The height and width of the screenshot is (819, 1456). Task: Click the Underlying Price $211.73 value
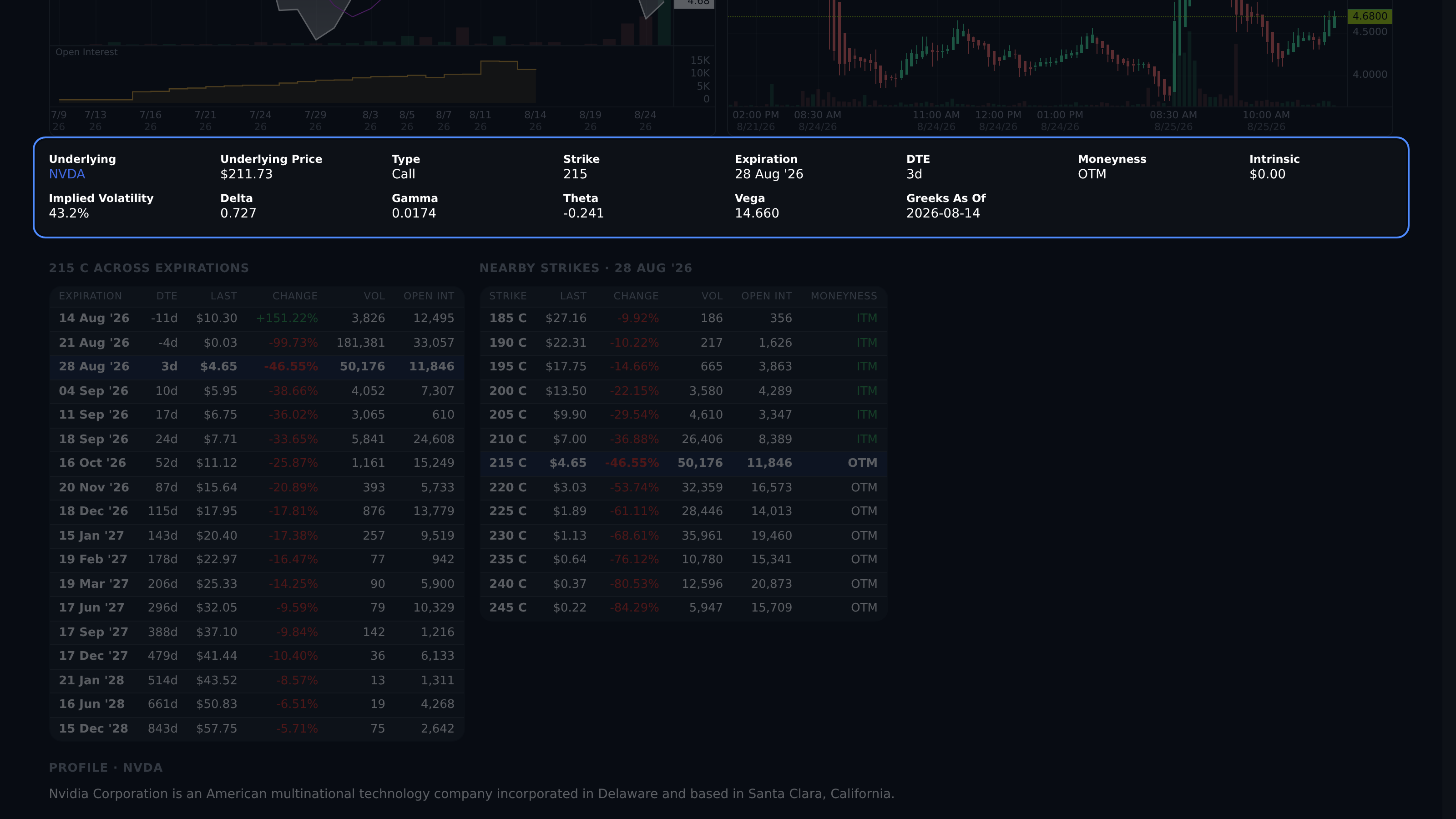point(246,174)
